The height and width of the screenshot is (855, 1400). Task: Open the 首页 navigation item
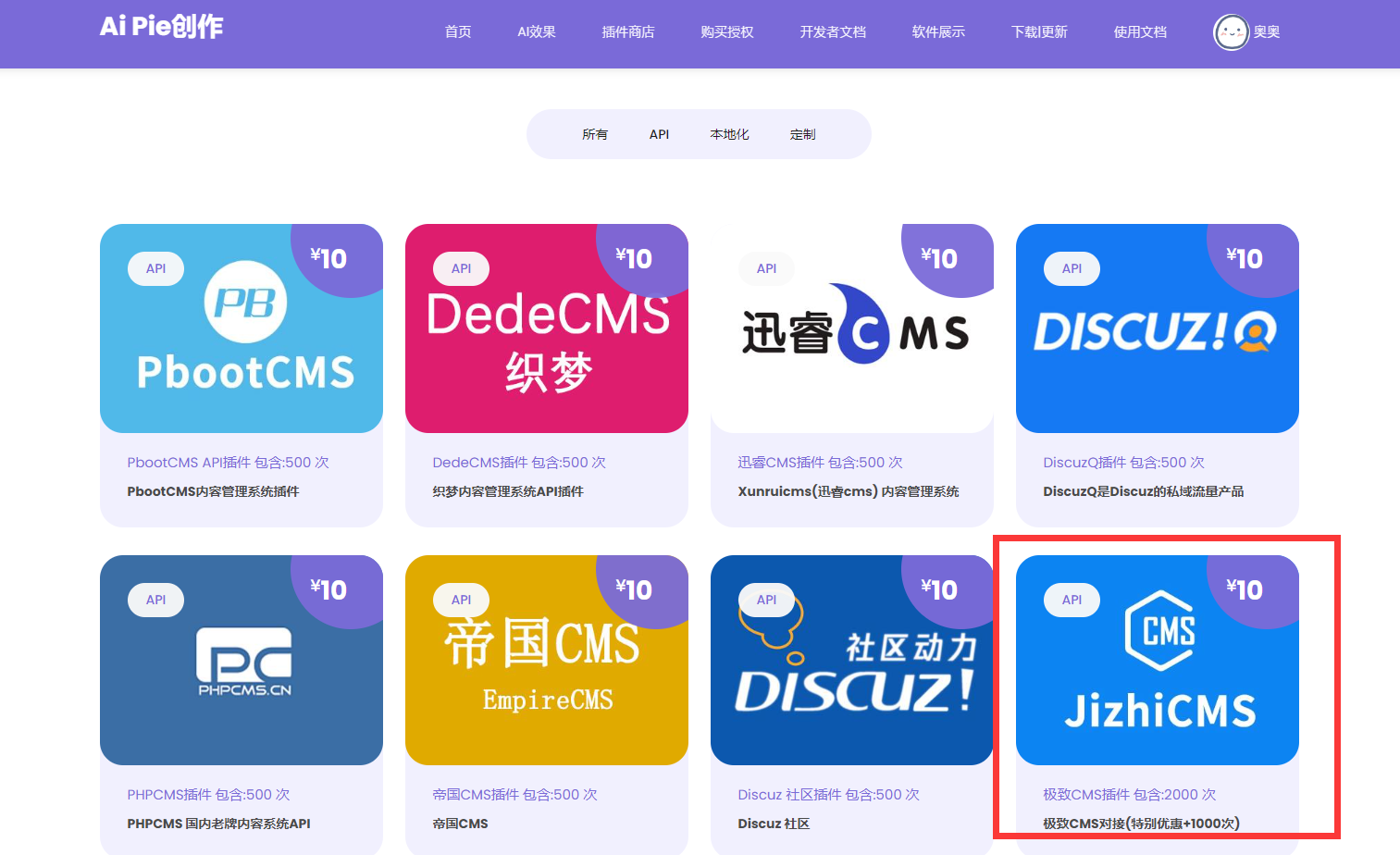pyautogui.click(x=458, y=32)
